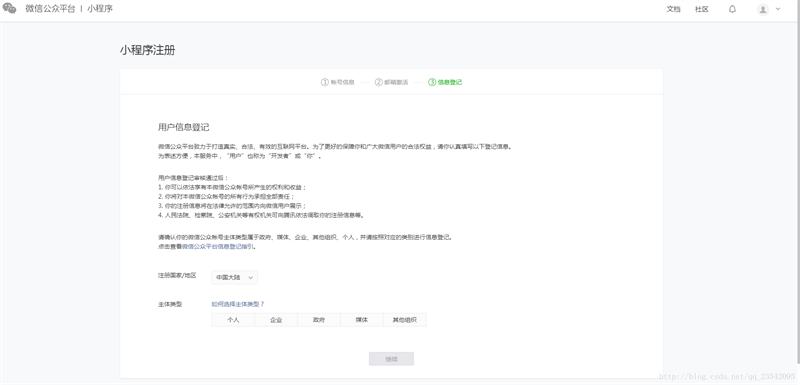Viewport: 800px width, 385px height.
Task: Select 企业 as subject type
Action: pos(276,320)
